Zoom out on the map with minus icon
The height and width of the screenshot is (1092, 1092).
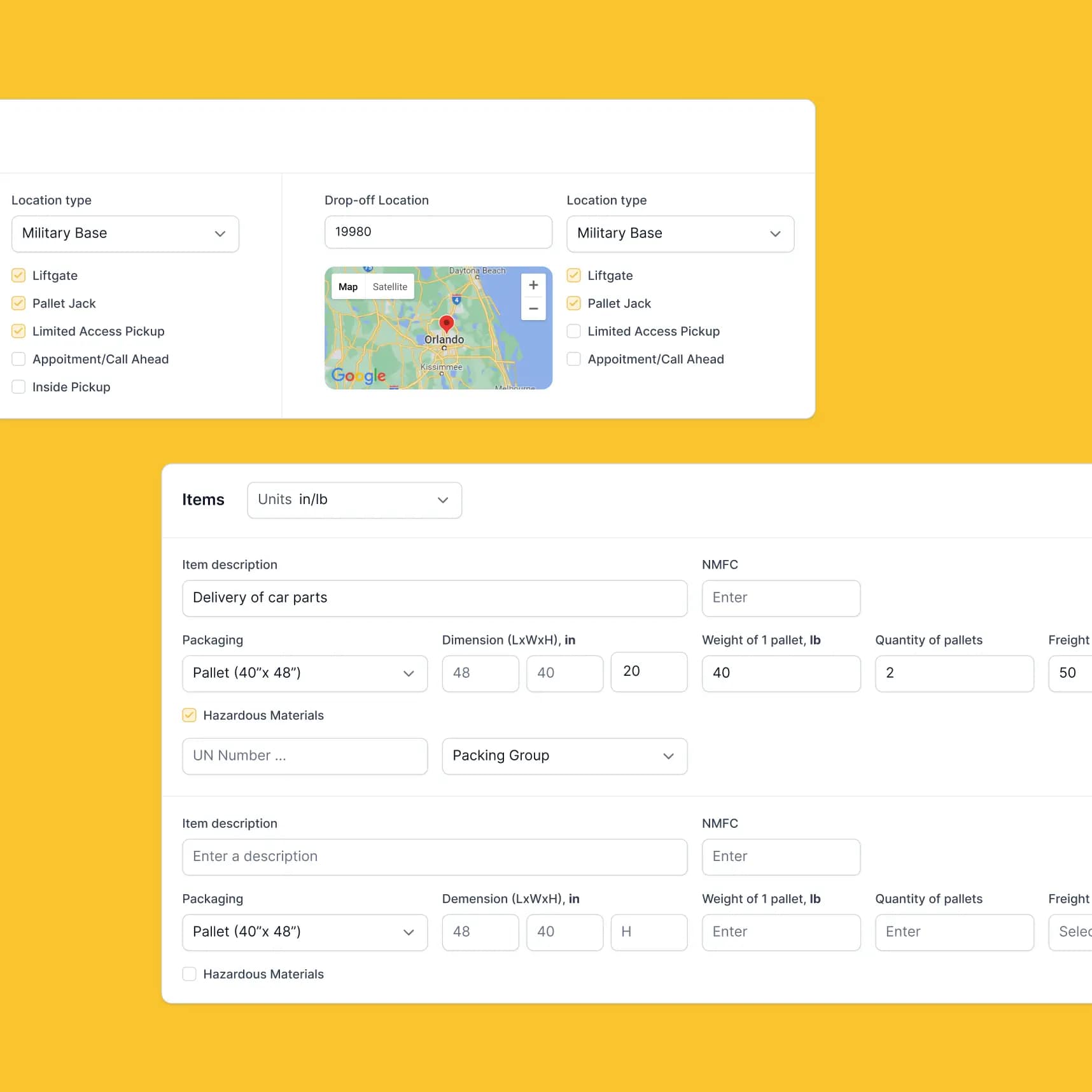(x=533, y=309)
